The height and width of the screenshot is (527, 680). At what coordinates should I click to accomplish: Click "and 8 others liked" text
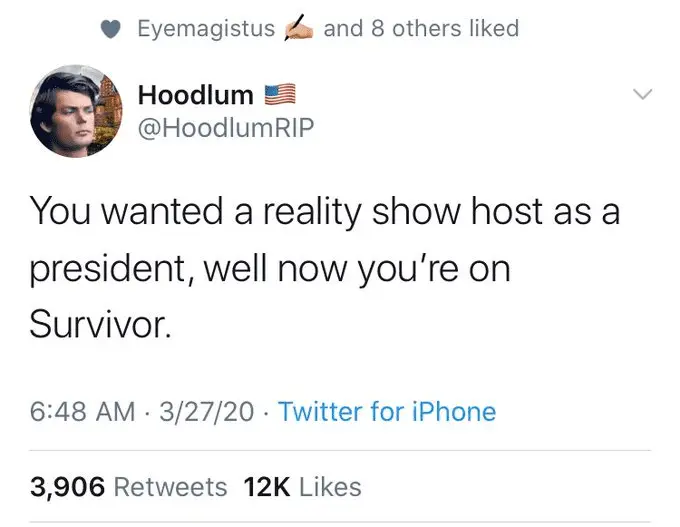click(421, 29)
